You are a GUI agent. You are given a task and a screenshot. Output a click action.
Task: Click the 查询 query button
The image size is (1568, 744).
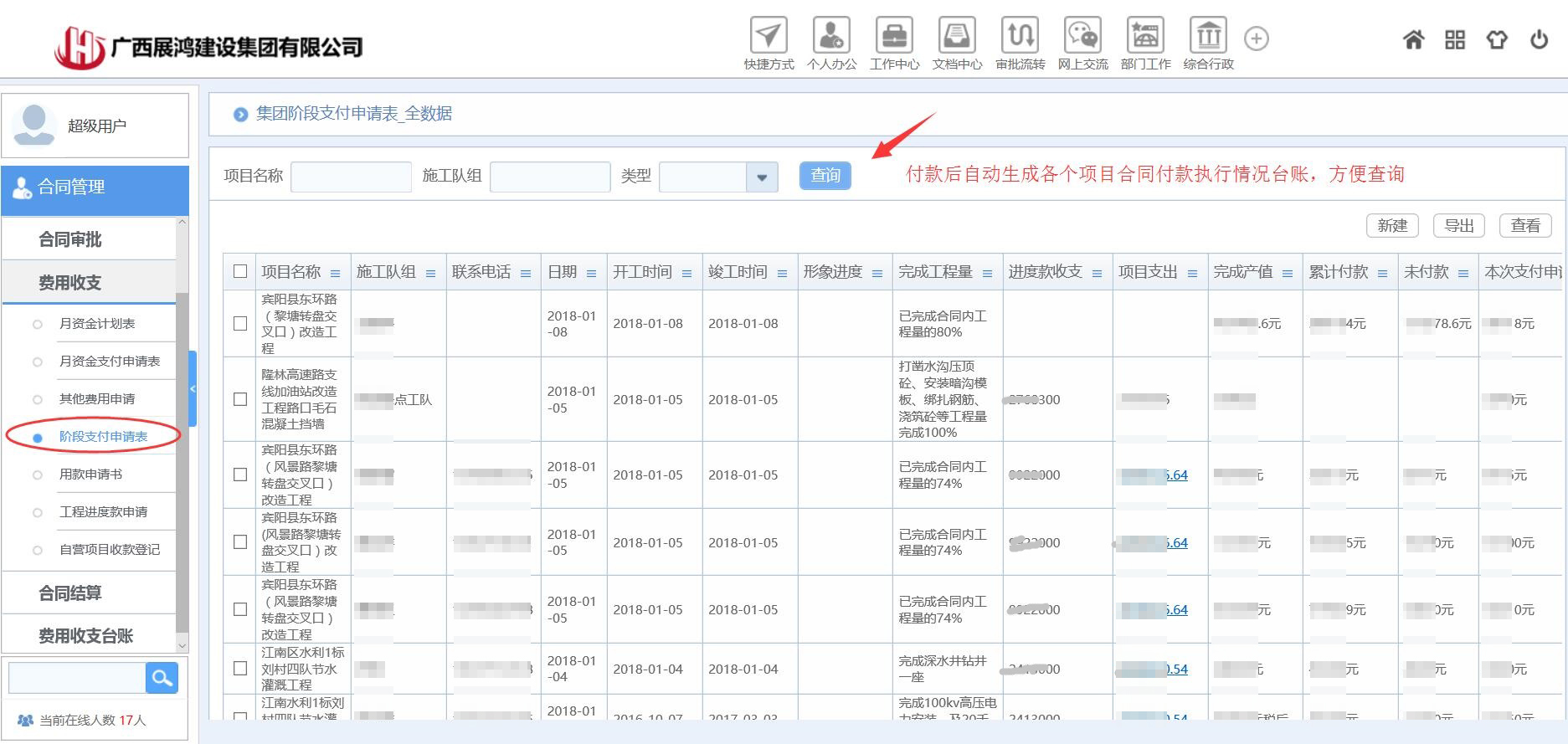pyautogui.click(x=825, y=176)
